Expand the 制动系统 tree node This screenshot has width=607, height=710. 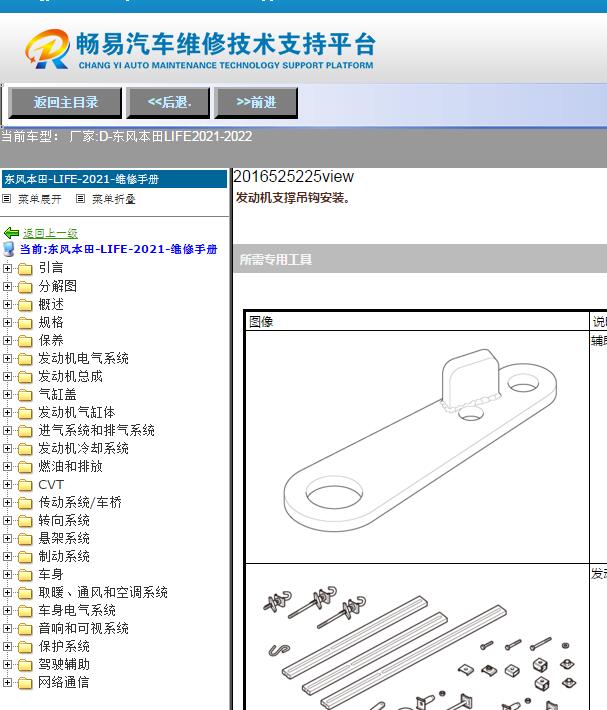(x=7, y=556)
